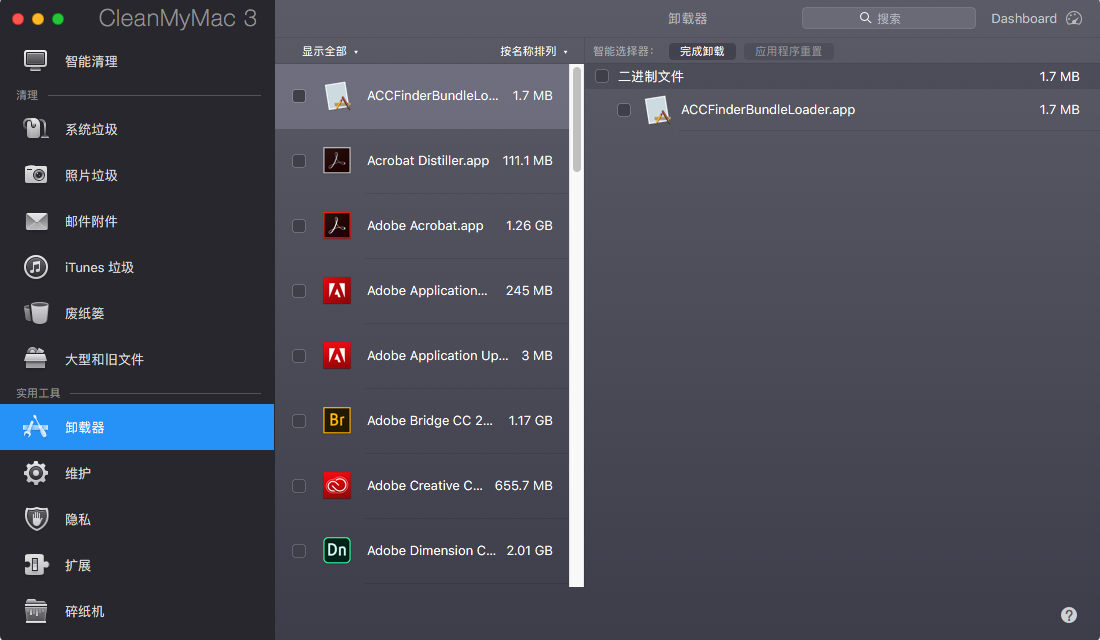Click the 隐私 shield icon
Image resolution: width=1100 pixels, height=640 pixels.
coord(36,519)
